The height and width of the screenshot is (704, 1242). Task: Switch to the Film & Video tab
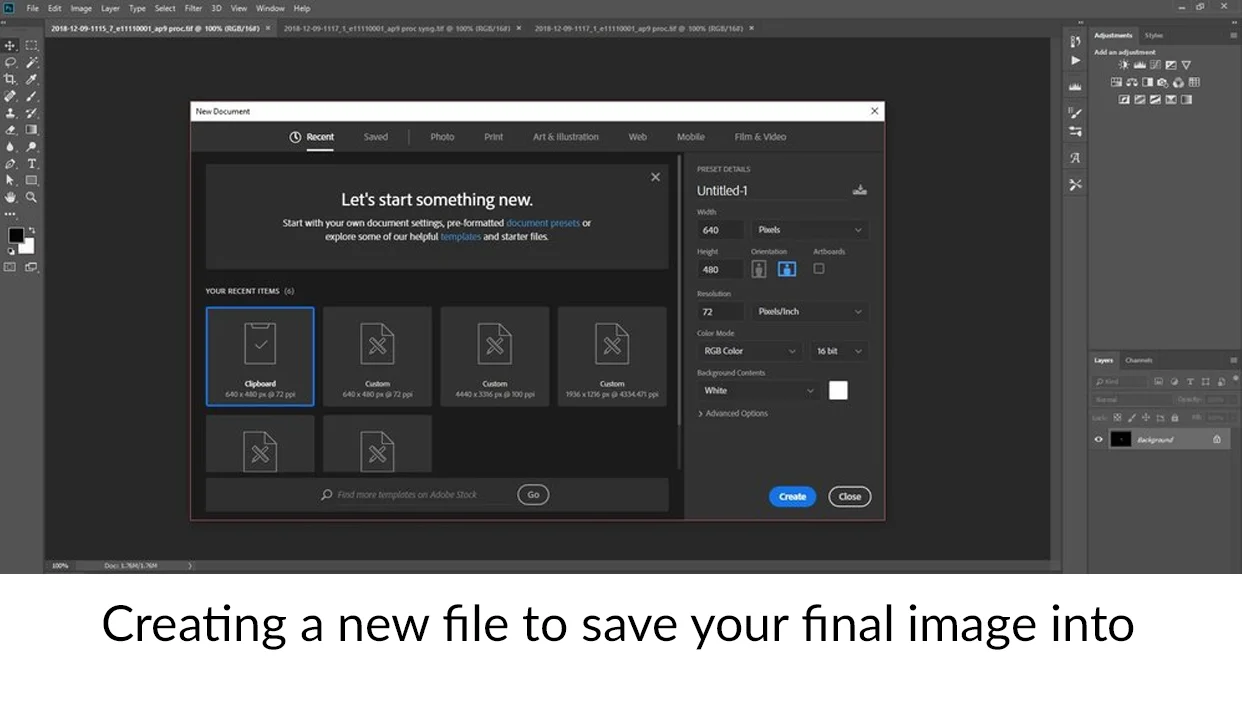click(760, 137)
